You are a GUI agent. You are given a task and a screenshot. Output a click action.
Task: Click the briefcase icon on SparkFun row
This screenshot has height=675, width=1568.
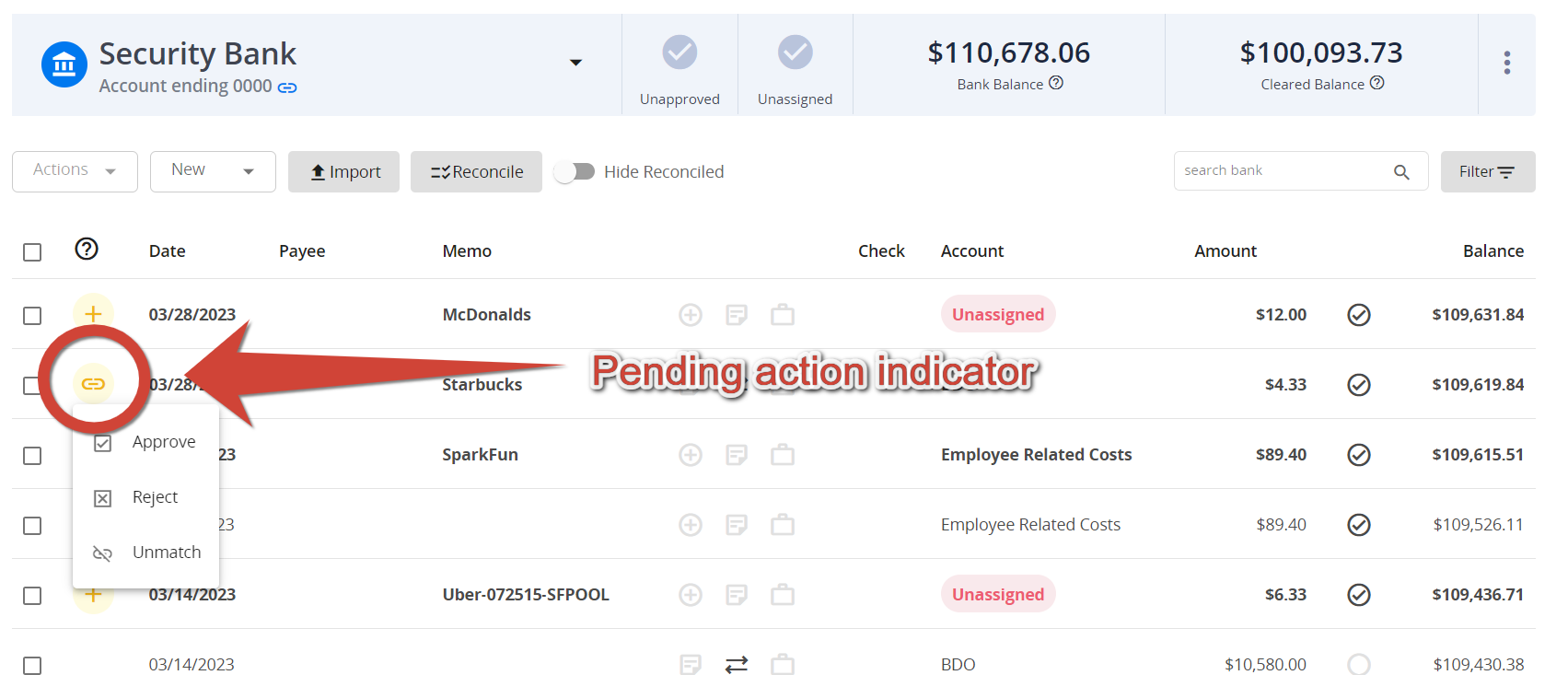pos(783,455)
